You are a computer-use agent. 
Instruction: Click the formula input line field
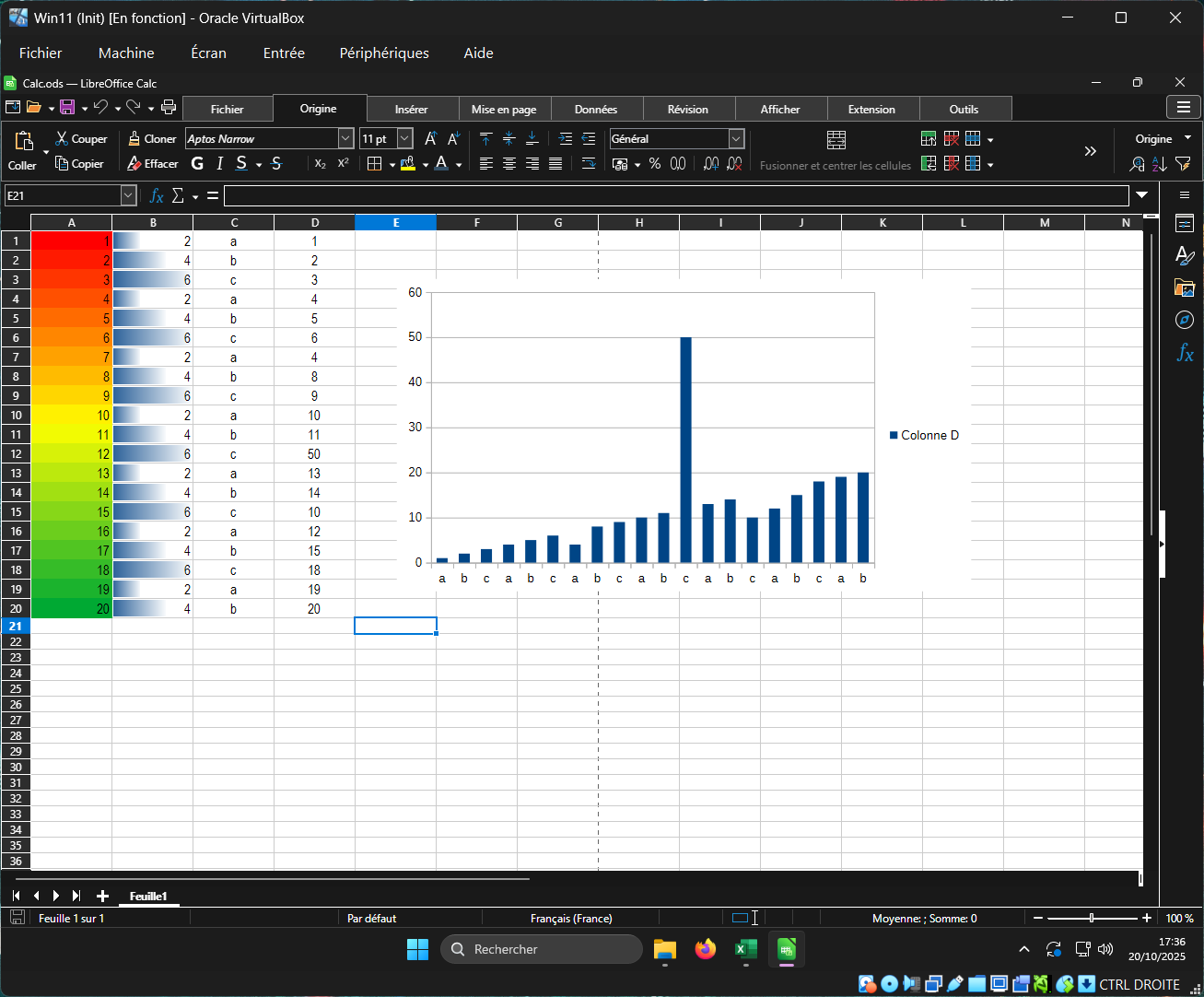click(675, 195)
